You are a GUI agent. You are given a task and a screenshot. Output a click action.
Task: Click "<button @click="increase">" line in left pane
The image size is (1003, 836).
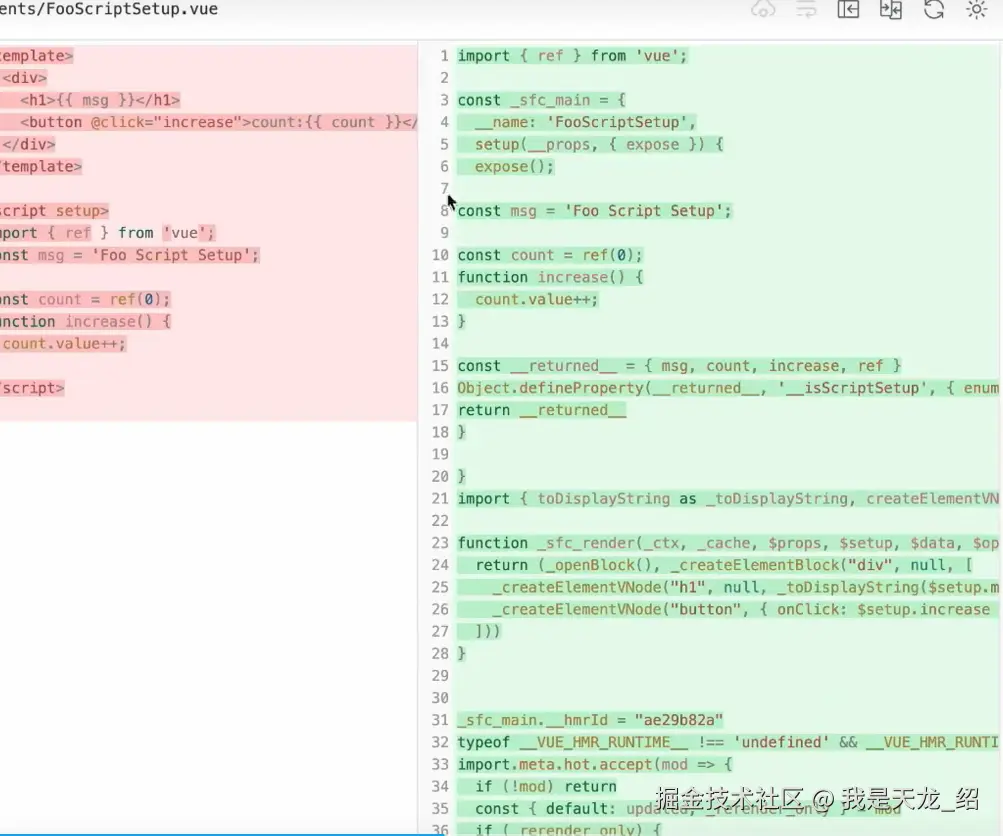(x=218, y=122)
